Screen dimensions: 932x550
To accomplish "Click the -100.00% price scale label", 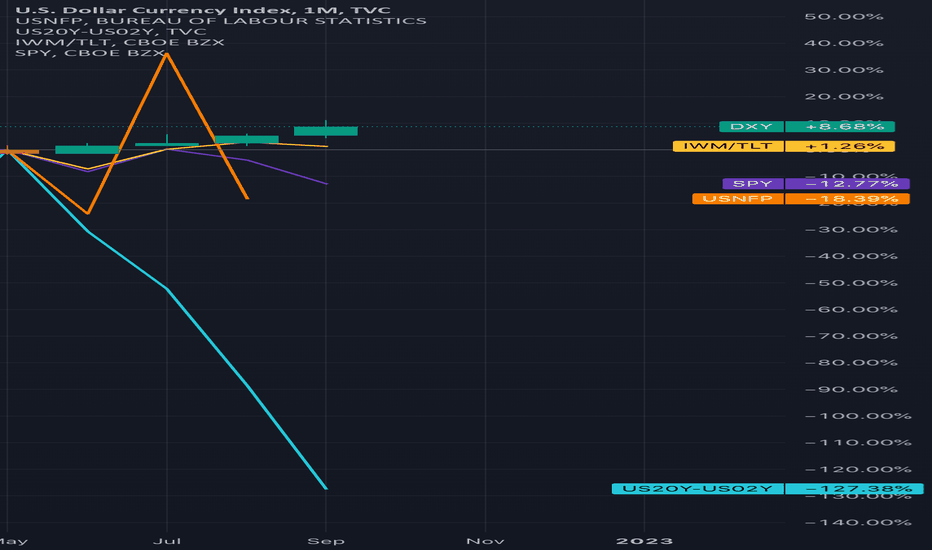I will pyautogui.click(x=858, y=416).
